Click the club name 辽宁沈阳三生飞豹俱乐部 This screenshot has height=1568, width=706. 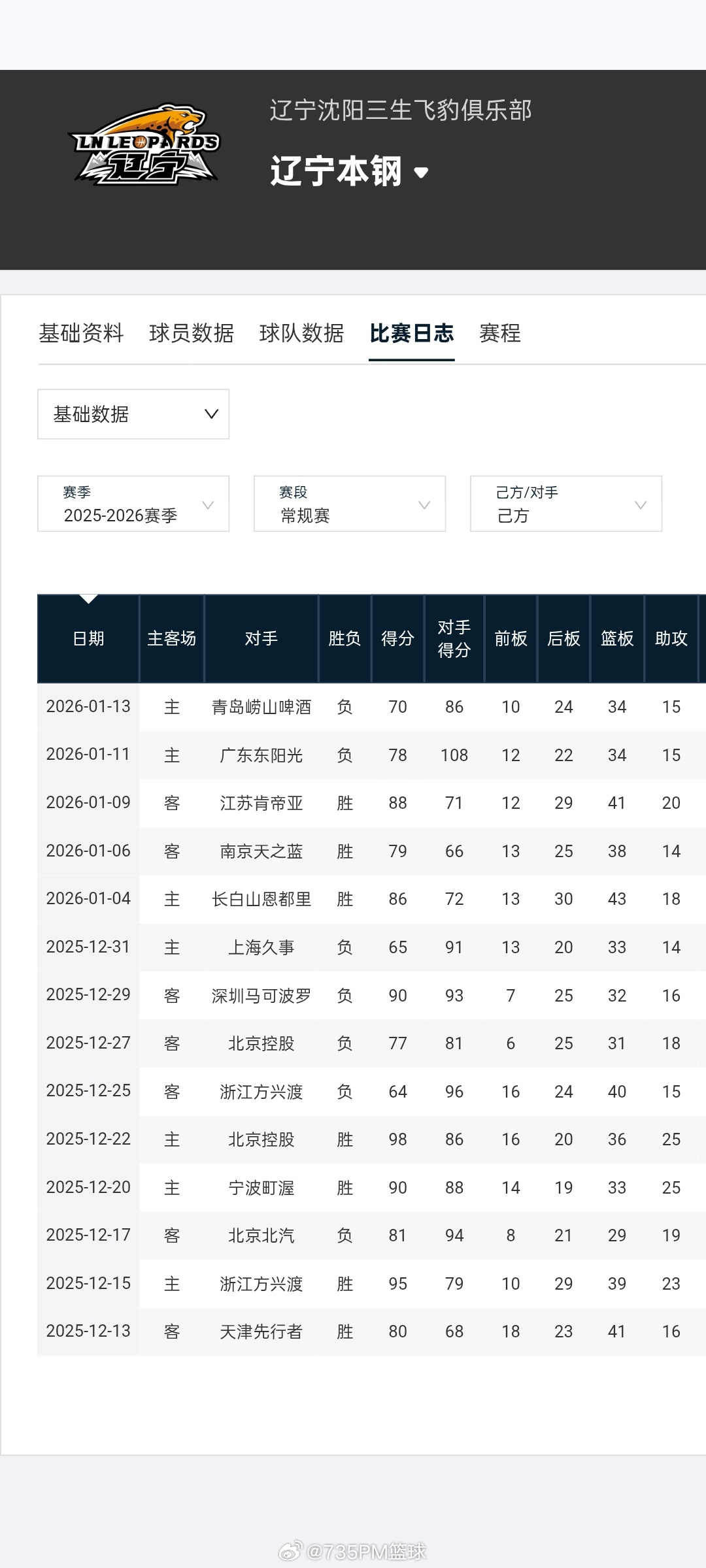(401, 110)
